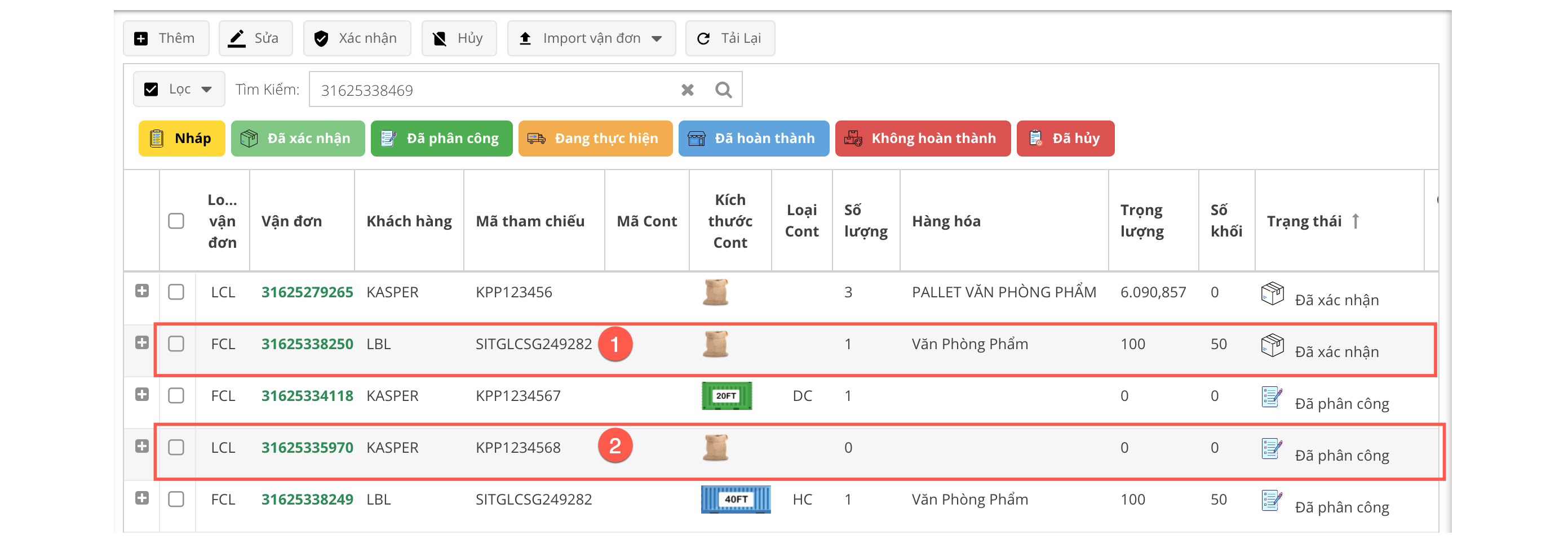
Task: Click the assigned status icon for 31625335970
Action: 1272,448
